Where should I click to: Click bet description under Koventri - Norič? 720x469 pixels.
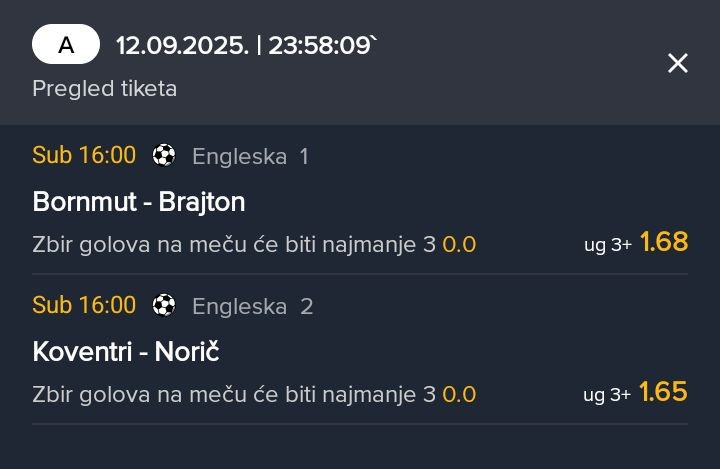pyautogui.click(x=234, y=395)
